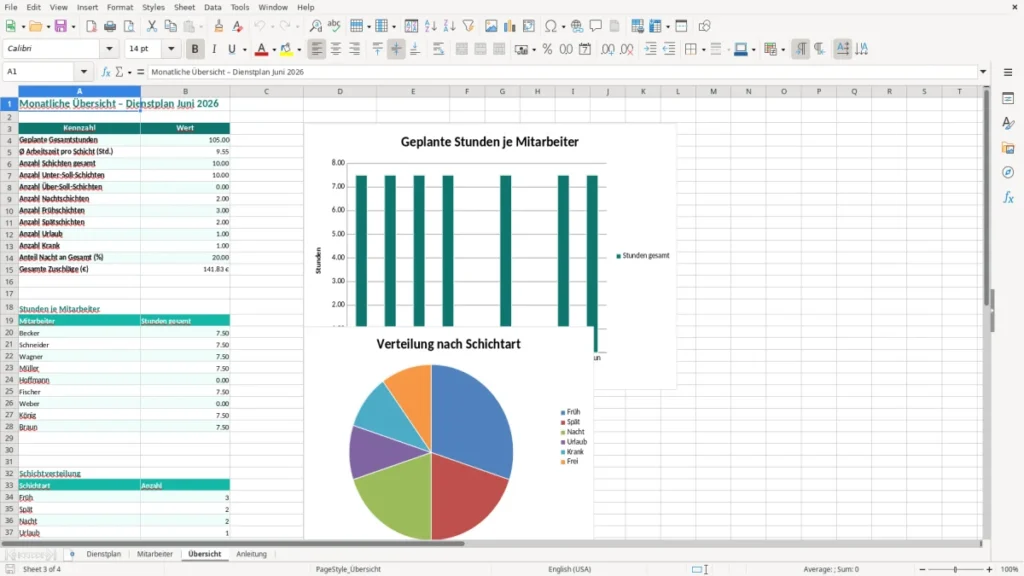1024x576 pixels.
Task: Open background color dropdown arrow
Action: pos(299,50)
